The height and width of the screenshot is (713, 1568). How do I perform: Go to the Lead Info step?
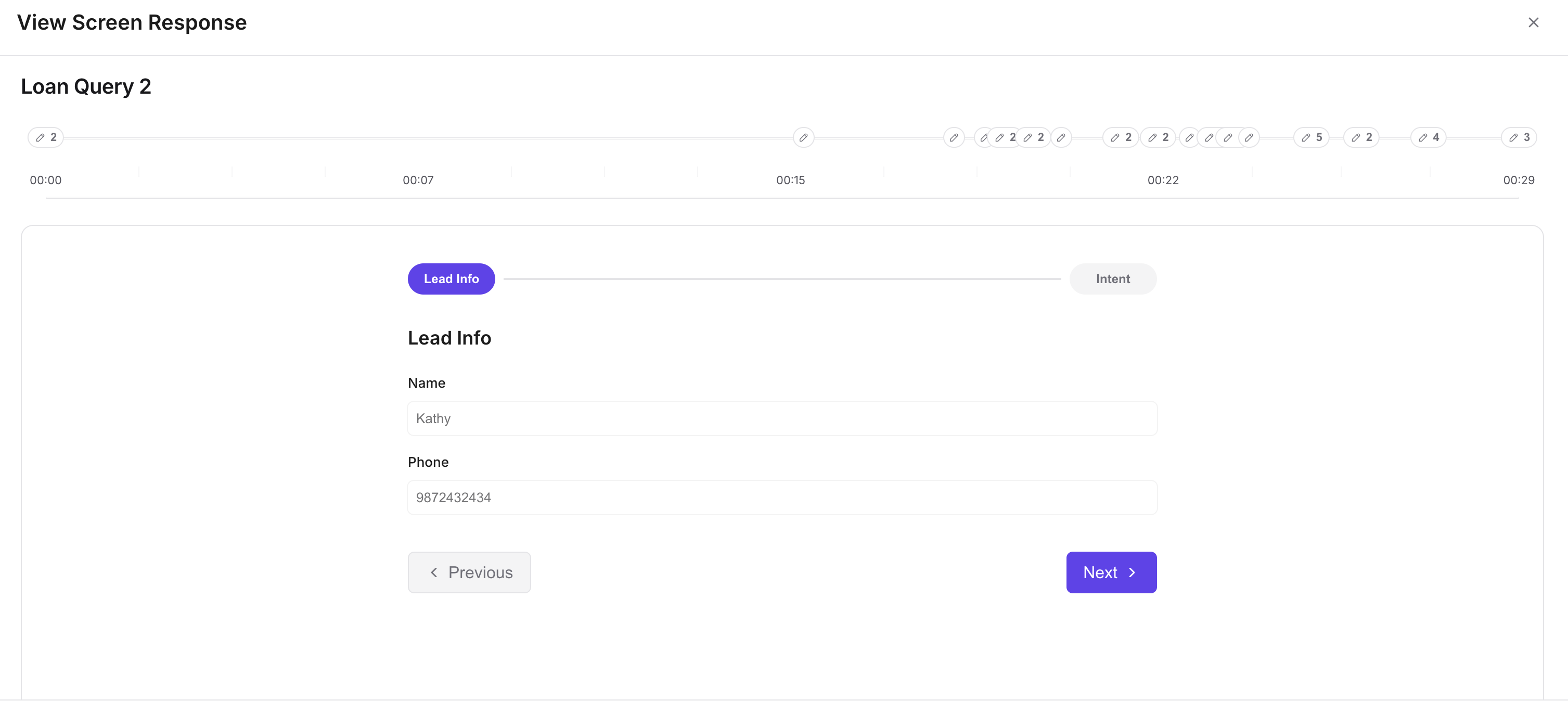pos(451,279)
